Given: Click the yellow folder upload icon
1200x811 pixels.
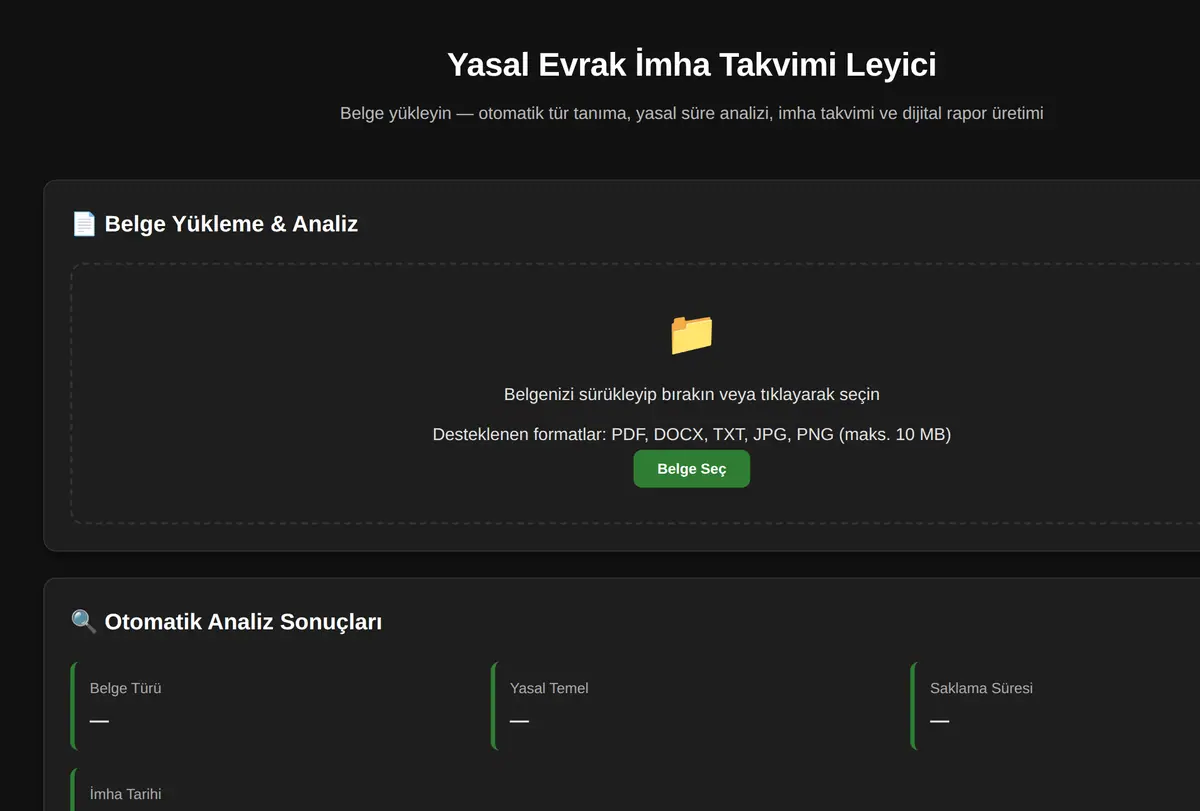Looking at the screenshot, I should pos(692,334).
